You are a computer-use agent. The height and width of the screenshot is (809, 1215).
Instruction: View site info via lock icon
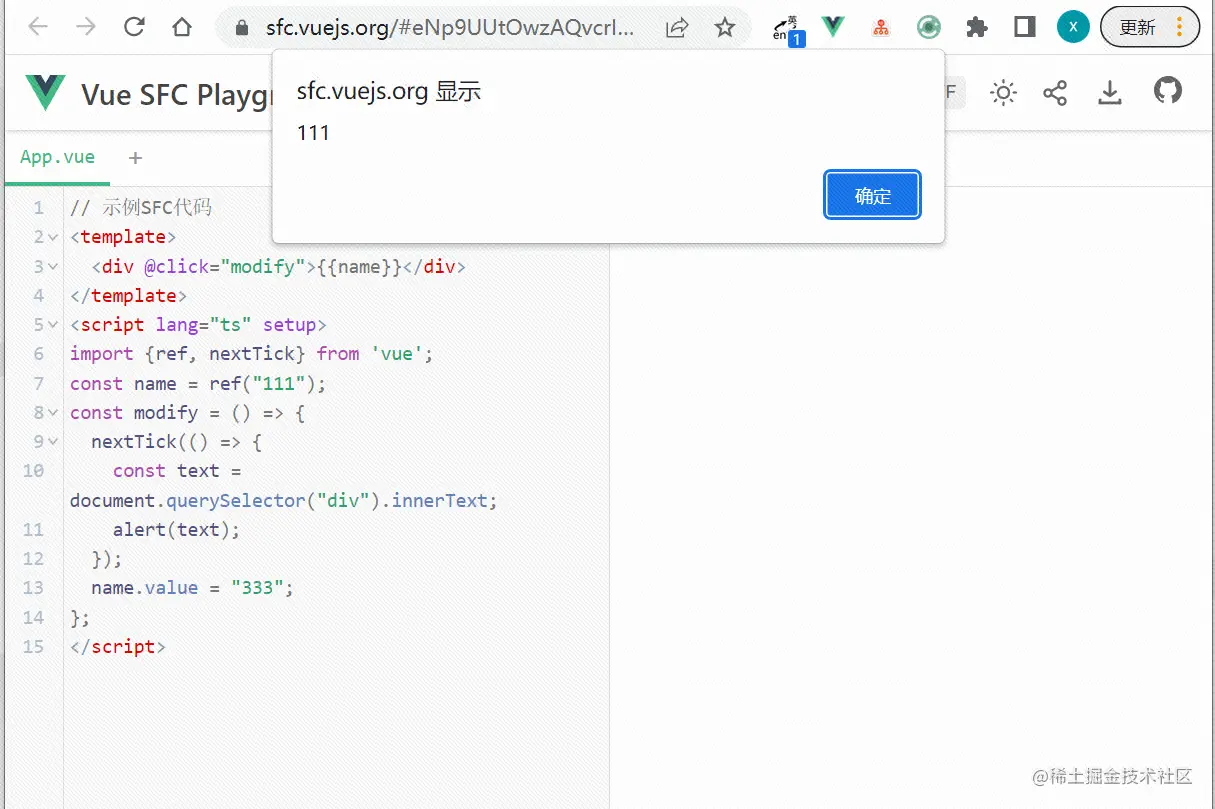pyautogui.click(x=241, y=28)
